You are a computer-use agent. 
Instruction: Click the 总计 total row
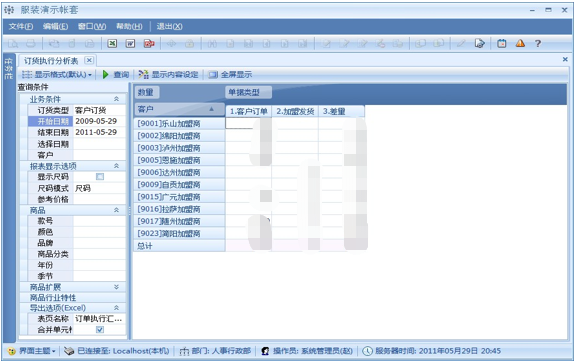click(x=179, y=246)
